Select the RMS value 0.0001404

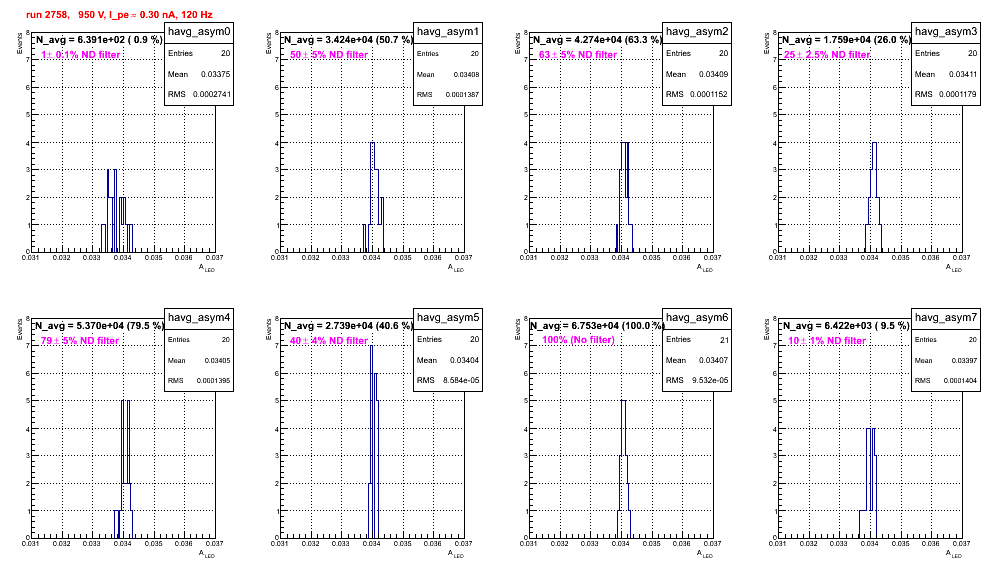[x=960, y=380]
